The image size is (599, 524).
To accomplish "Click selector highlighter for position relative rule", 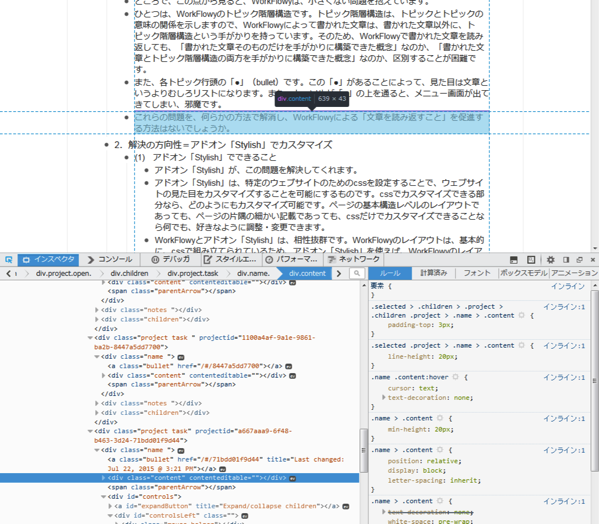I will point(440,450).
